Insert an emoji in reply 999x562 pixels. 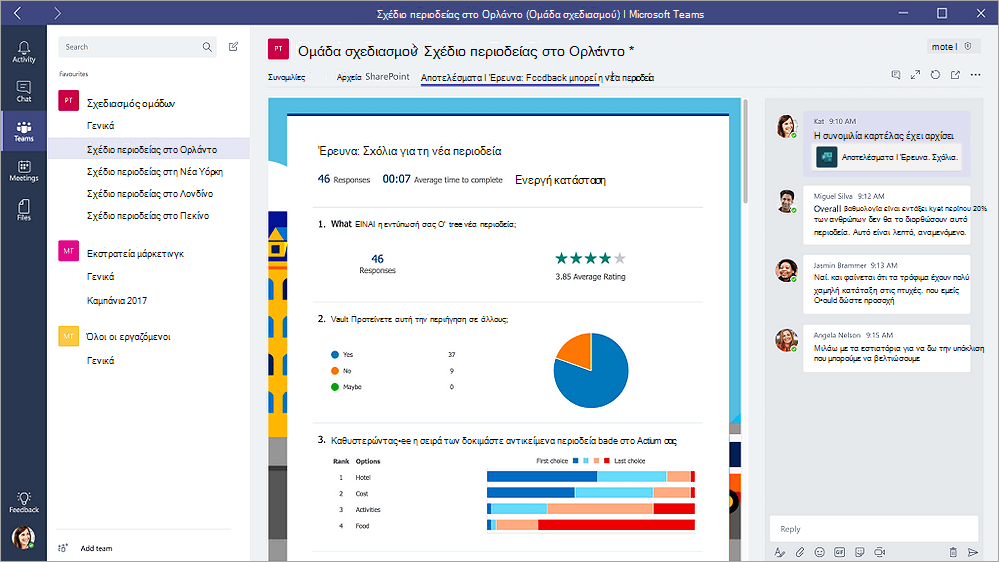click(820, 552)
